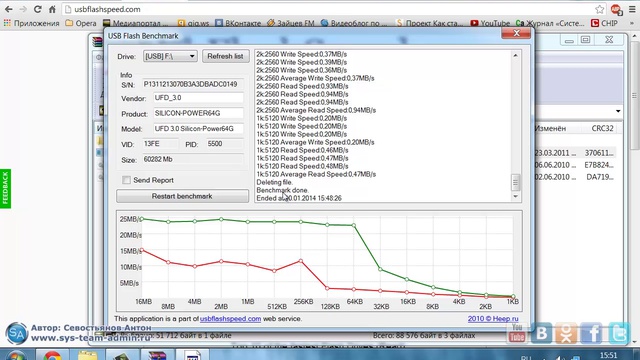
Task: Click the Twitter social icon
Action: click(x=619, y=333)
